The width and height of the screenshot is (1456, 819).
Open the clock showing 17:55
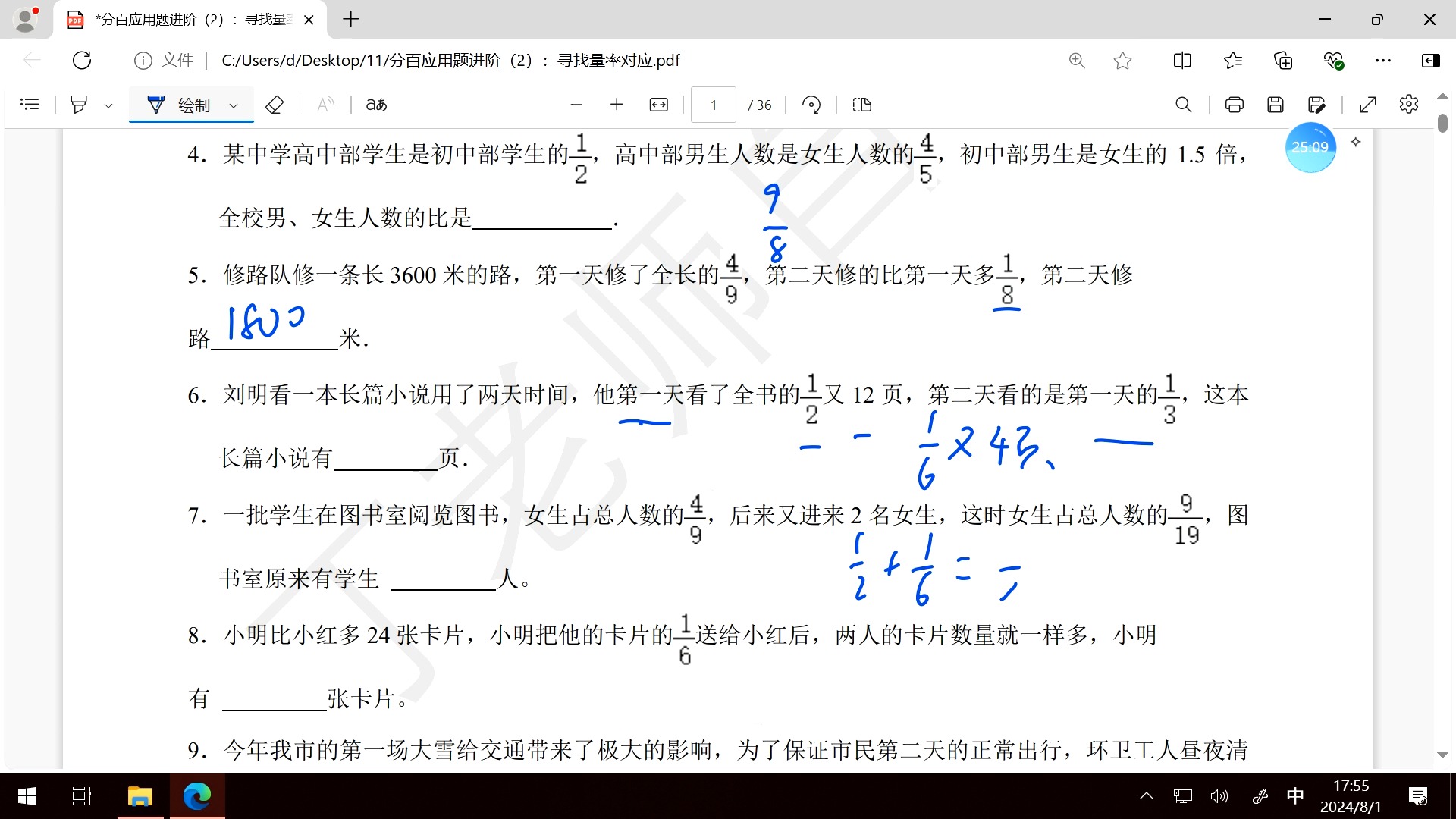click(1351, 796)
